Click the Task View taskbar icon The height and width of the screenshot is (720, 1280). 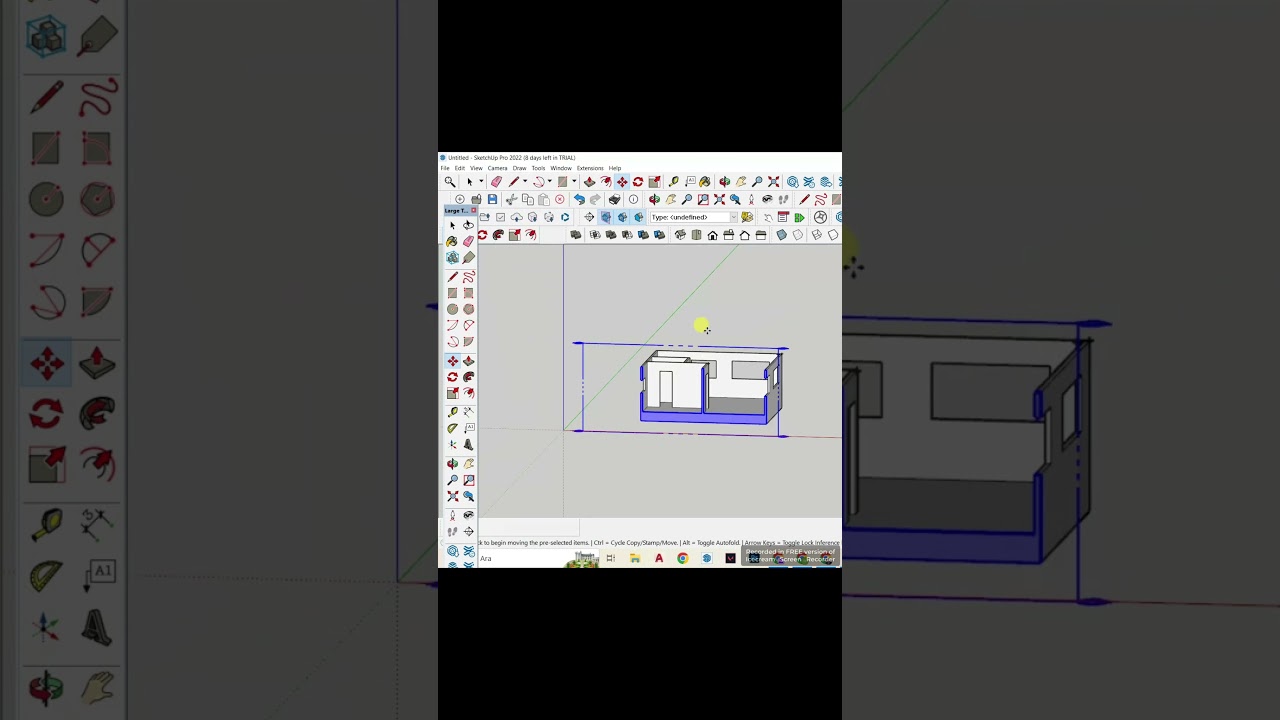tap(610, 558)
